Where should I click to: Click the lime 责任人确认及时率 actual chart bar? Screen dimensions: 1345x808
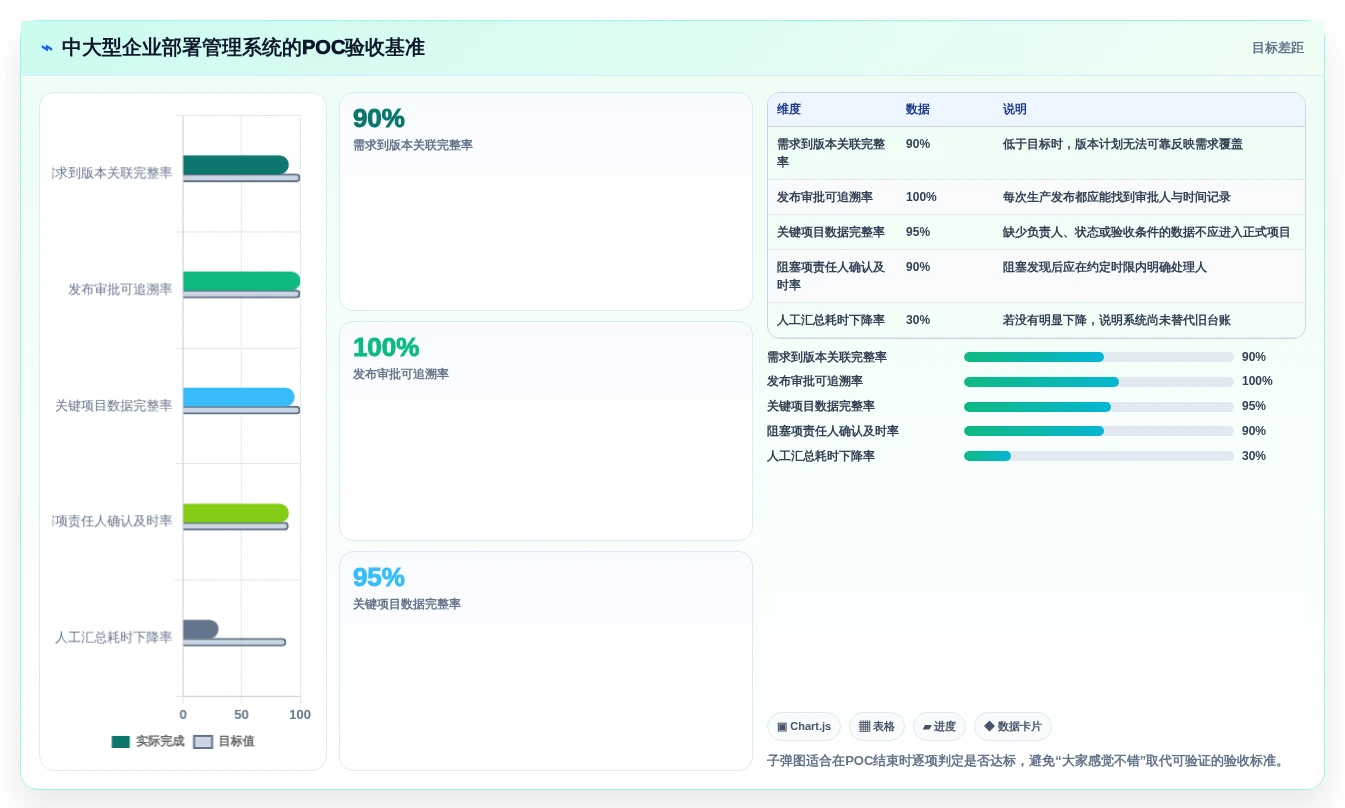point(236,513)
